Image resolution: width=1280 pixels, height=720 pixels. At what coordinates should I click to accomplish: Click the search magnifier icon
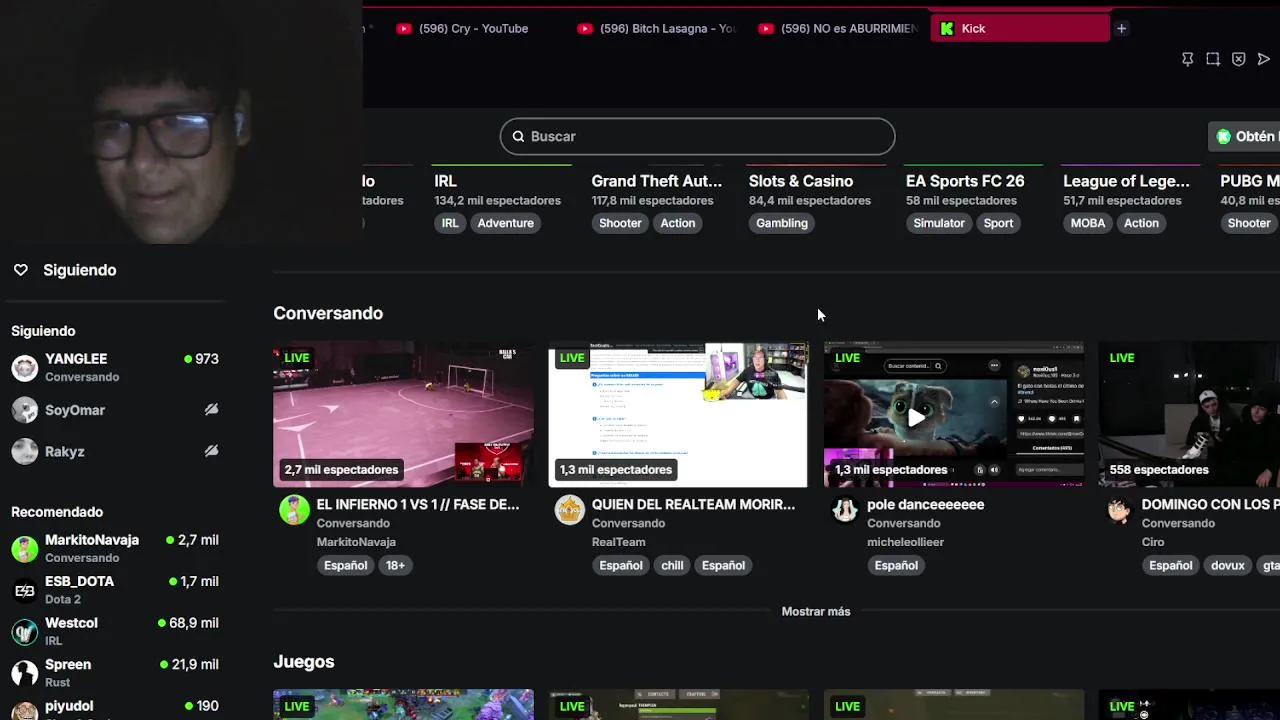click(x=518, y=136)
